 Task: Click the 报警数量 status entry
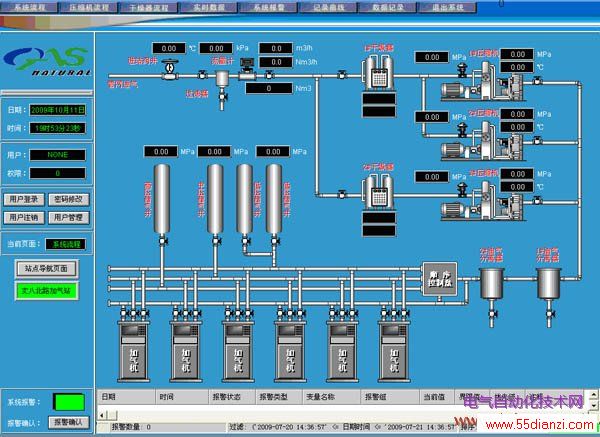131,427
